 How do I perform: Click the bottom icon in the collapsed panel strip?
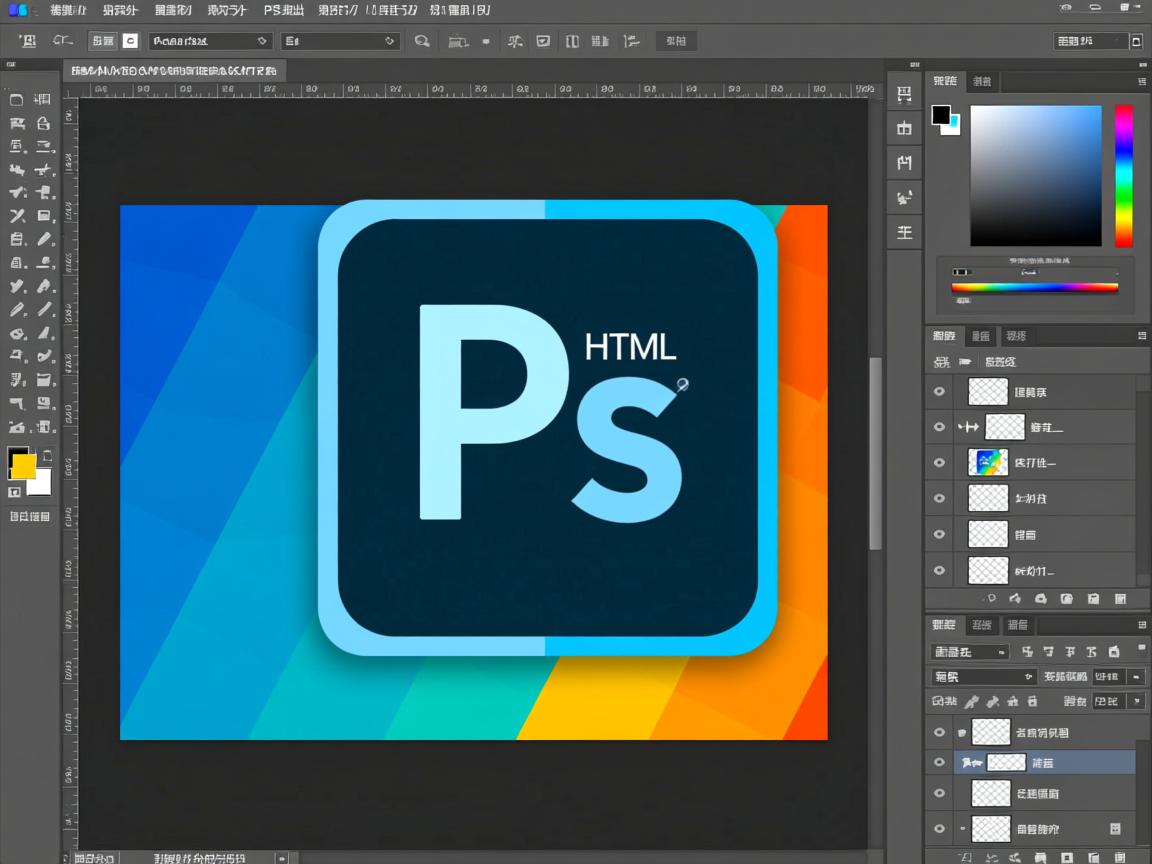click(904, 232)
